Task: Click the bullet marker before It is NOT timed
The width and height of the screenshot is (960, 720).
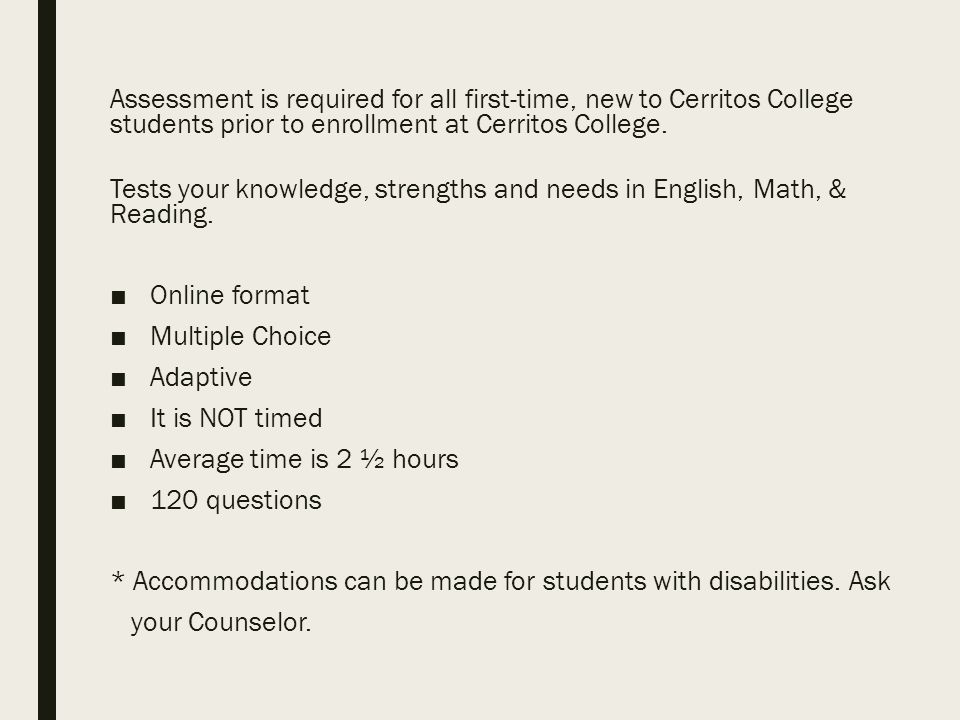Action: pos(118,421)
